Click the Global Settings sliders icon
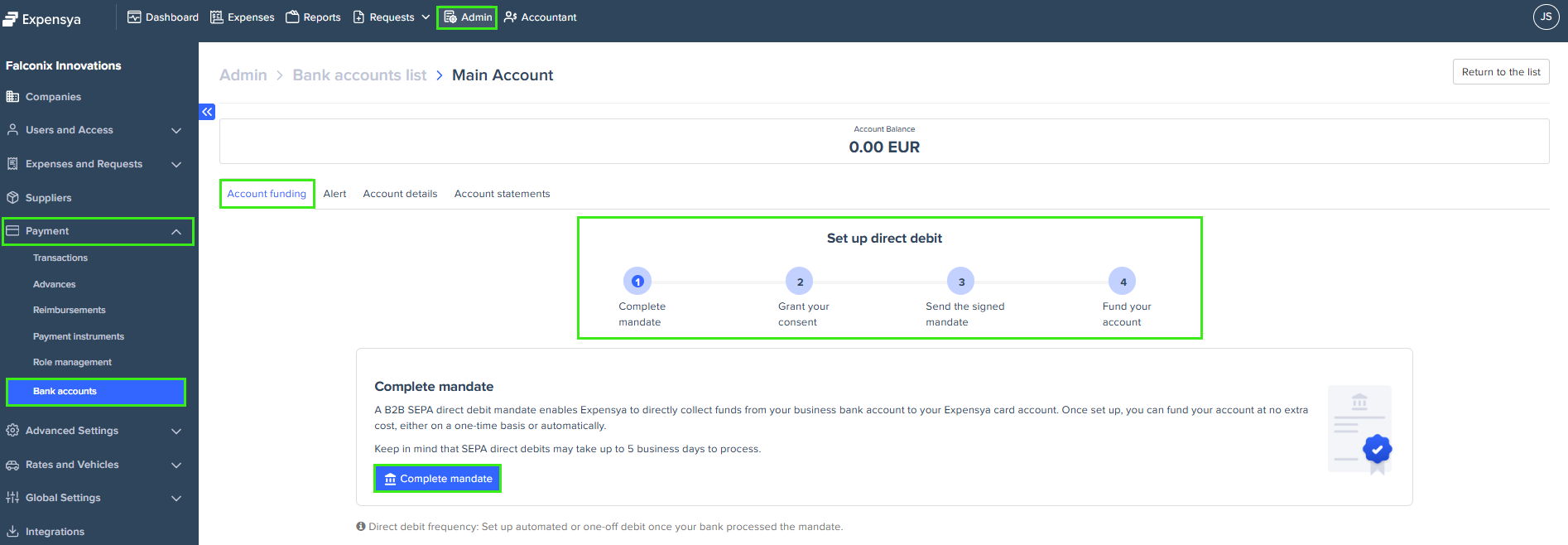The width and height of the screenshot is (1568, 545). pos(12,497)
